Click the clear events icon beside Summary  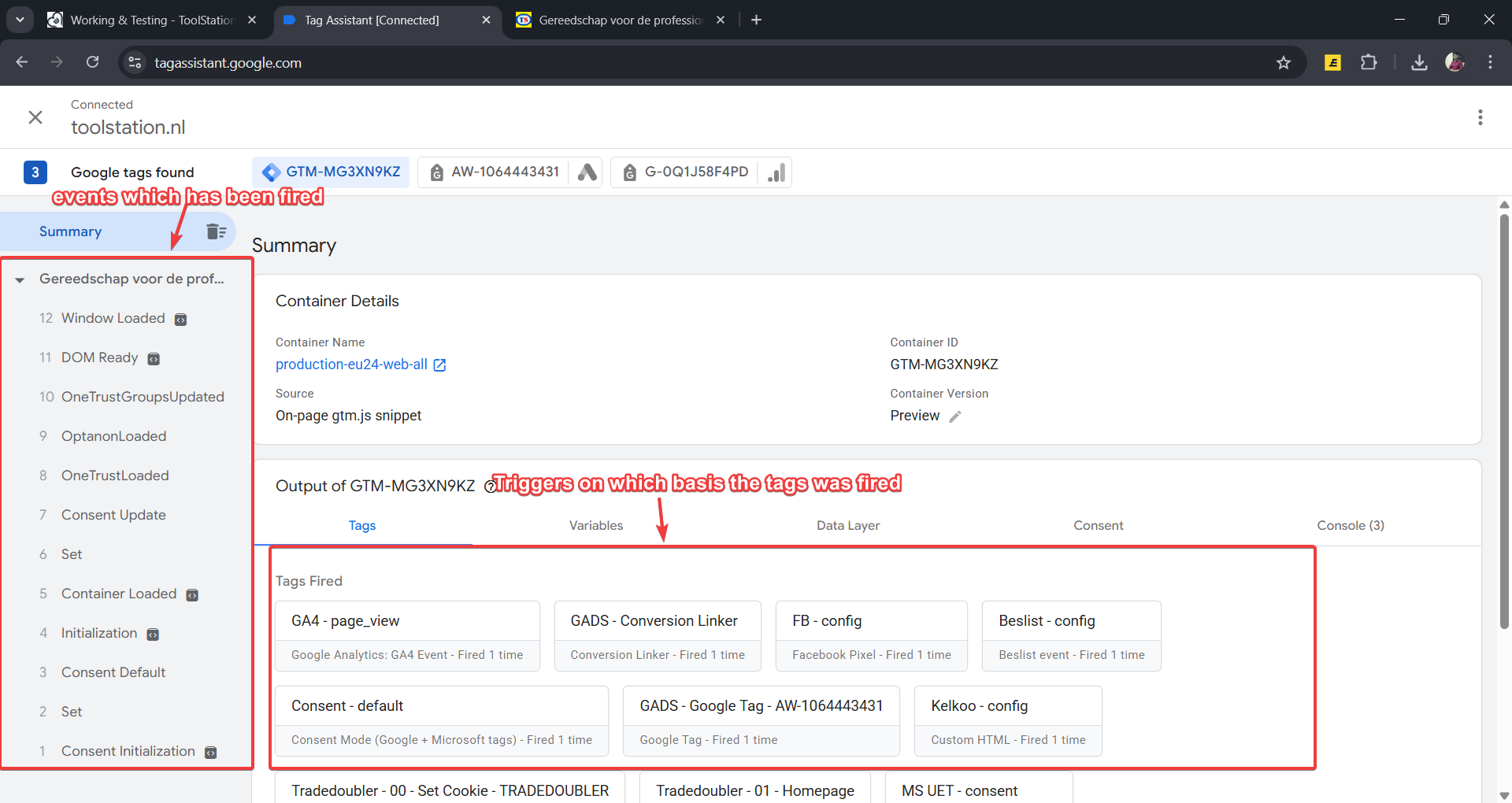[x=216, y=231]
